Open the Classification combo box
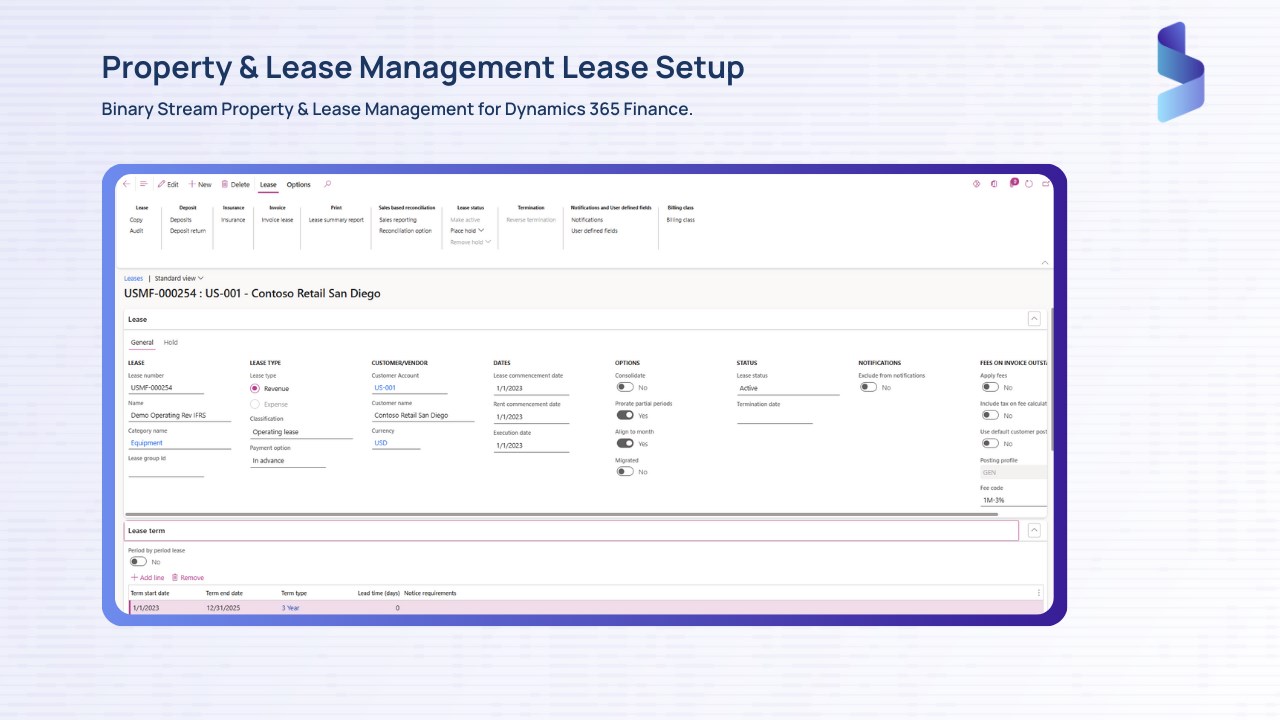 click(301, 432)
